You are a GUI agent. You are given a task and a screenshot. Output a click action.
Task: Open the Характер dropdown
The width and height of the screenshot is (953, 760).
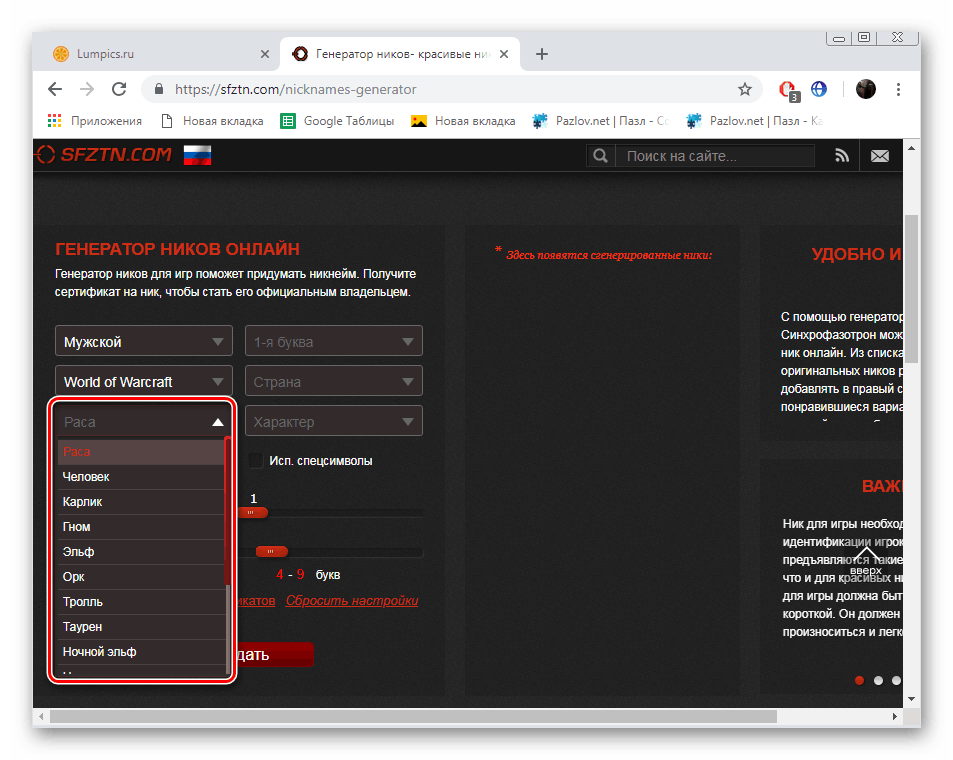[334, 421]
